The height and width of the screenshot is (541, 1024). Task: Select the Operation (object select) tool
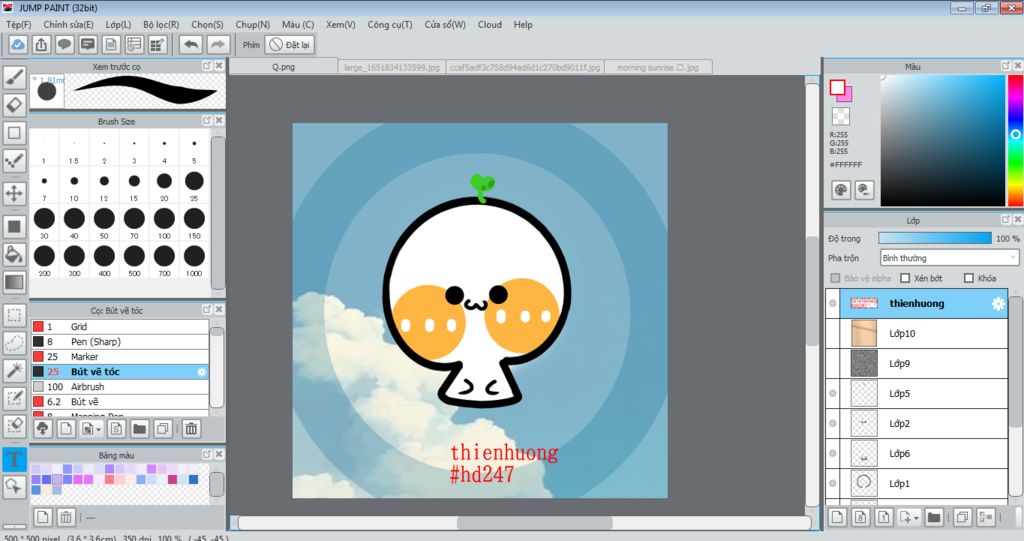click(14, 486)
